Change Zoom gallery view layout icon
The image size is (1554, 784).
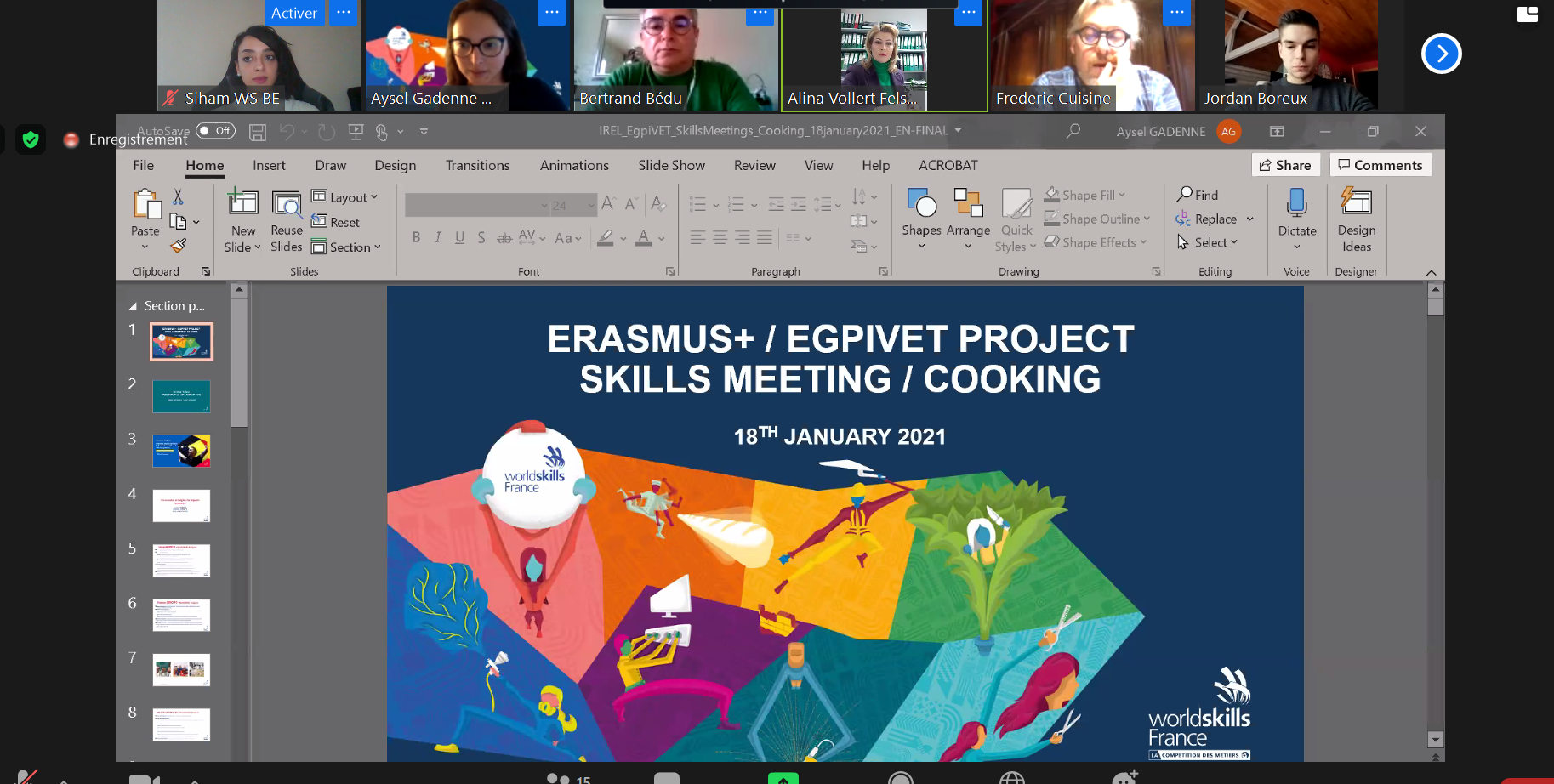click(1528, 14)
